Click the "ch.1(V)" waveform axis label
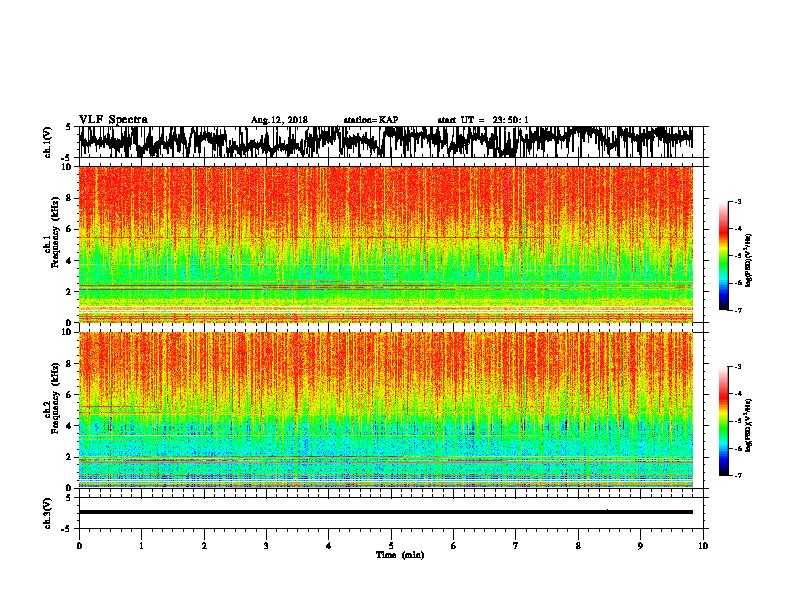 [48, 142]
